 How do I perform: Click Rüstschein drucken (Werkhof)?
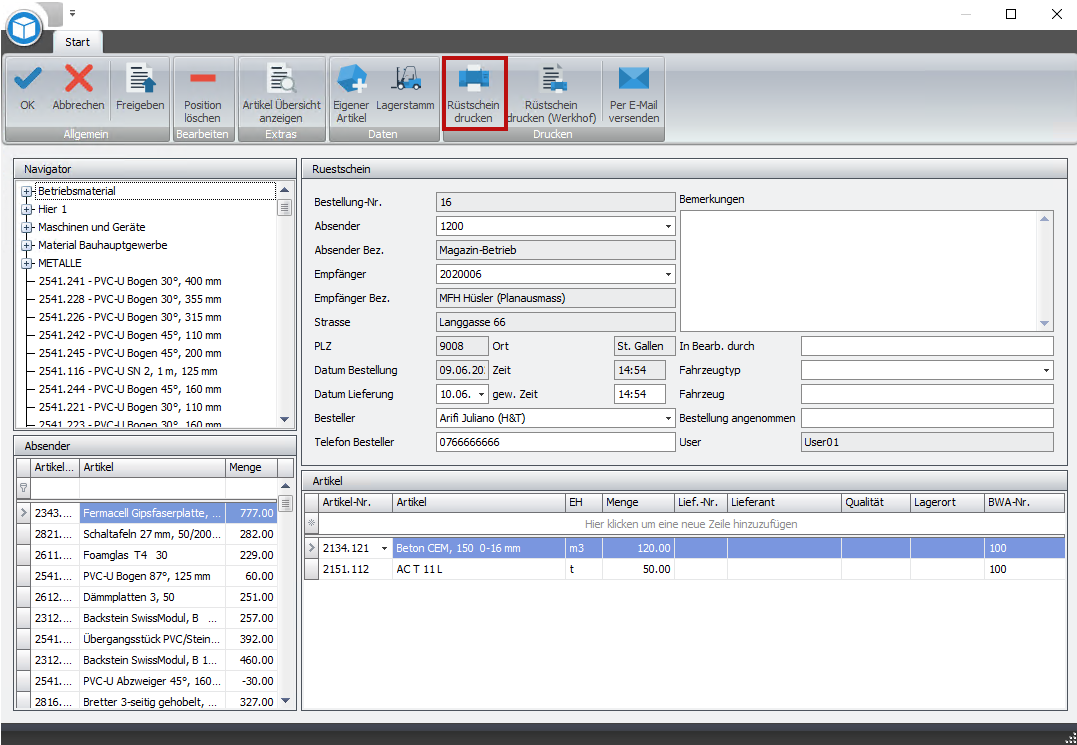point(552,93)
